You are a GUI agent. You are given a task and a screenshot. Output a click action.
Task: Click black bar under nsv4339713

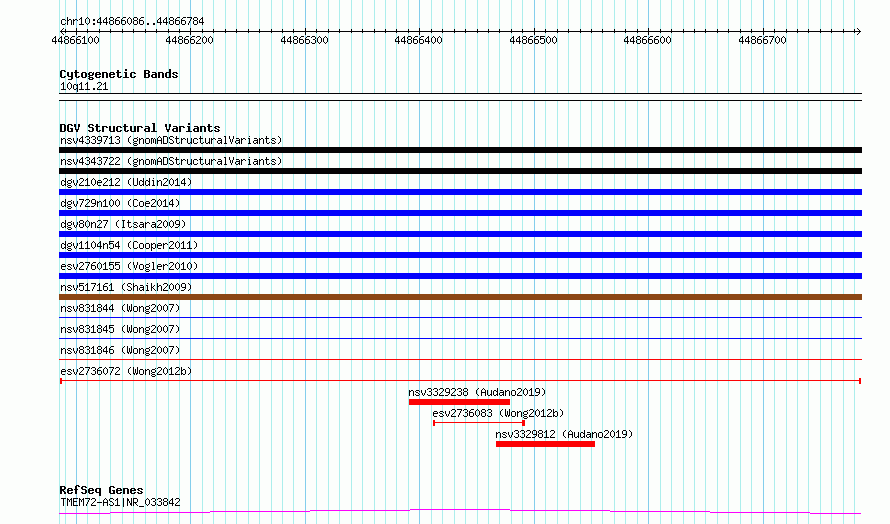pos(460,150)
